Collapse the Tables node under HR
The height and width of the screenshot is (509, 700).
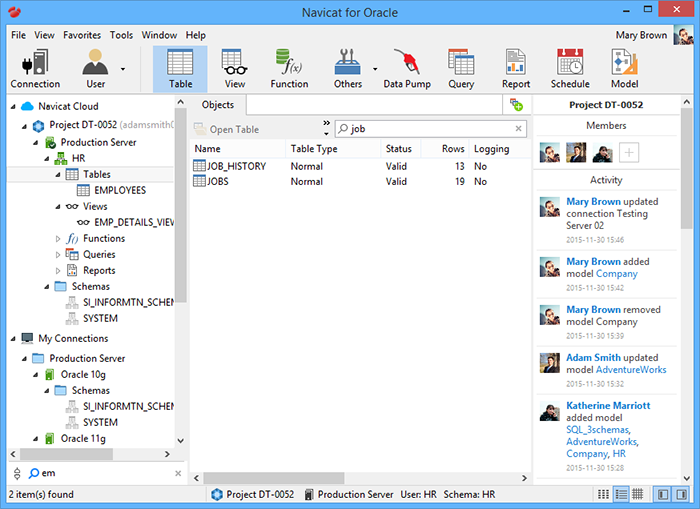coord(58,175)
